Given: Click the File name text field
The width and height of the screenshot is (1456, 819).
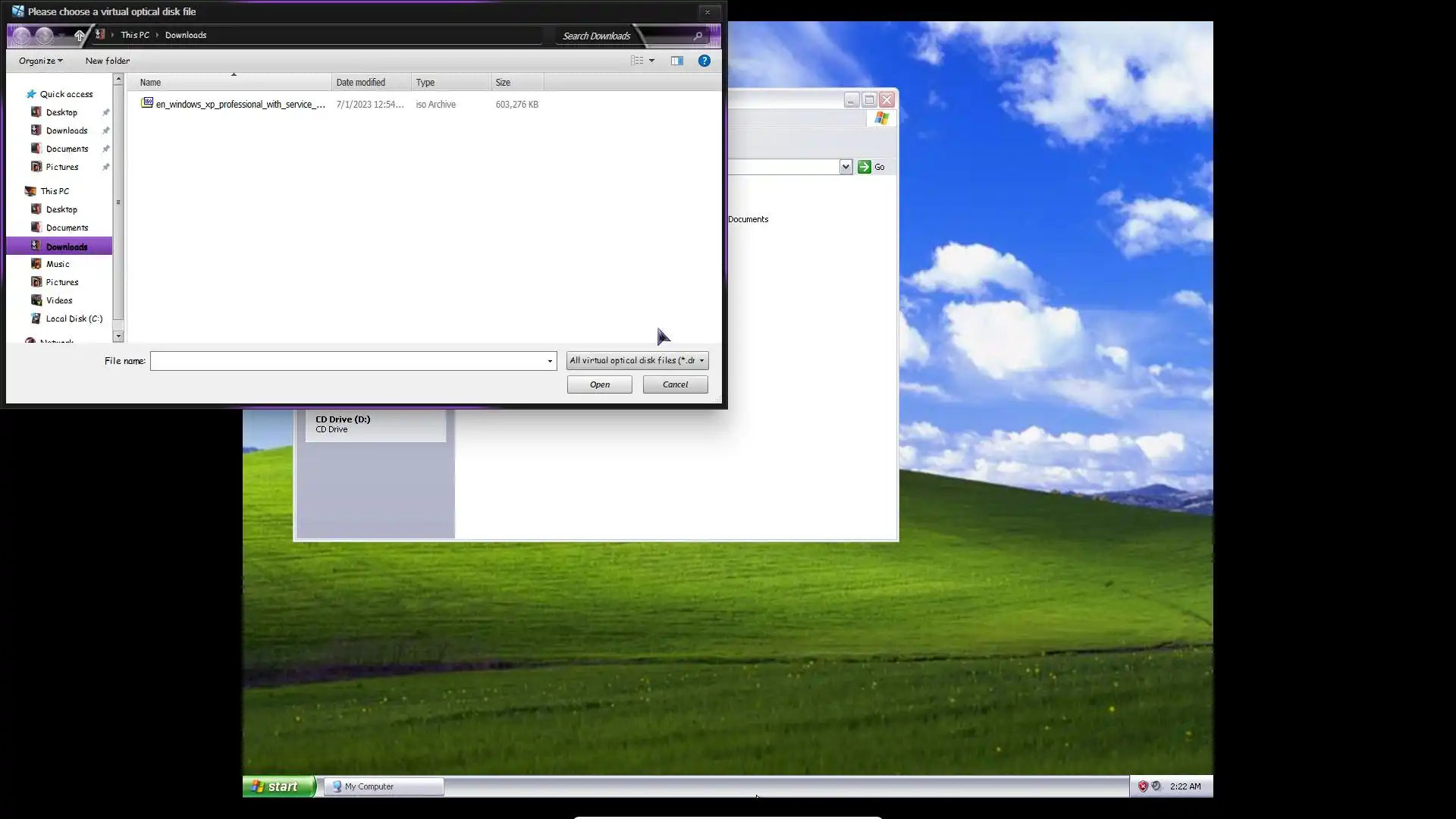Looking at the screenshot, I should click(x=347, y=361).
